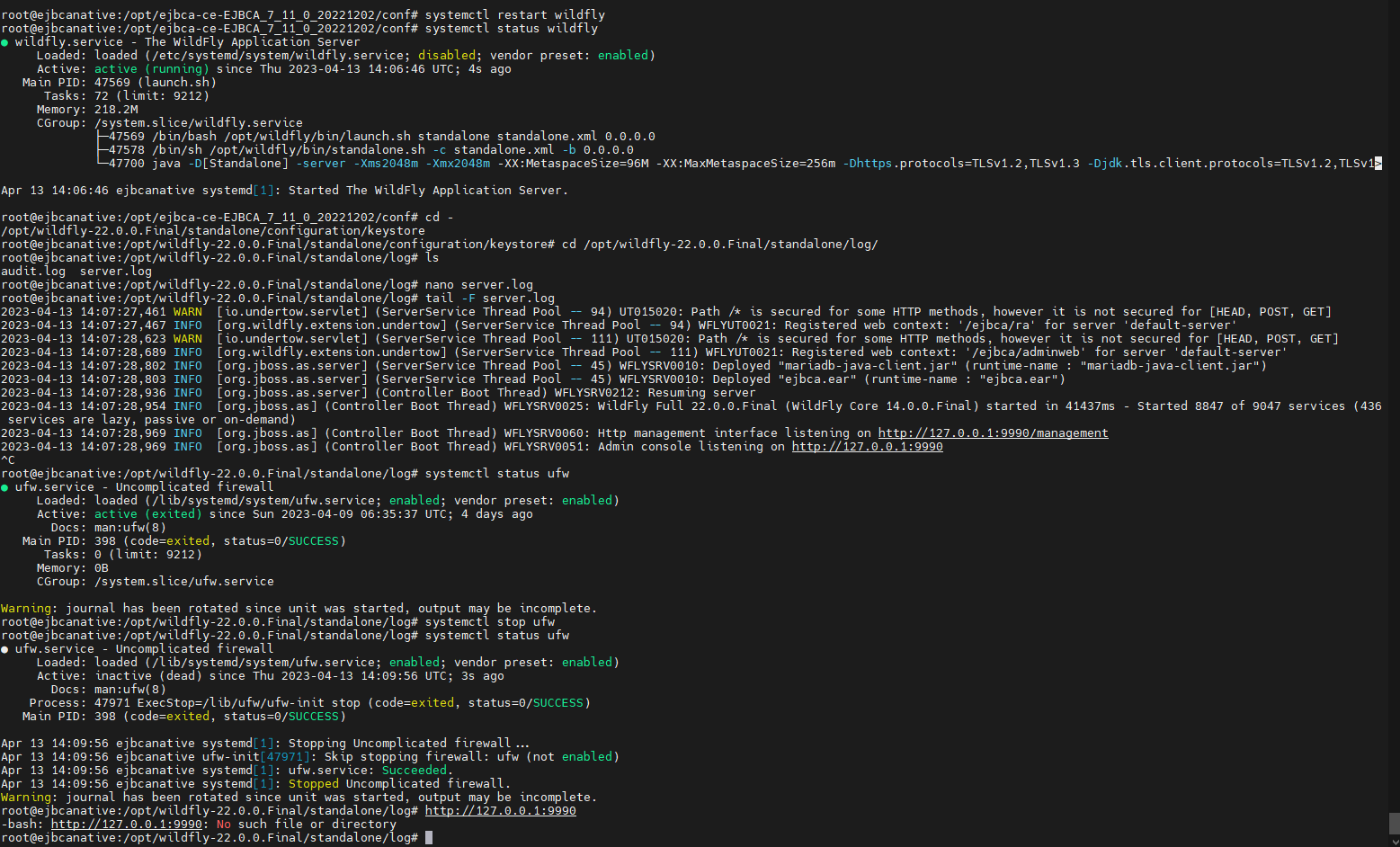The image size is (1400, 847).
Task: Click the 'active (running)' status text
Action: (151, 69)
